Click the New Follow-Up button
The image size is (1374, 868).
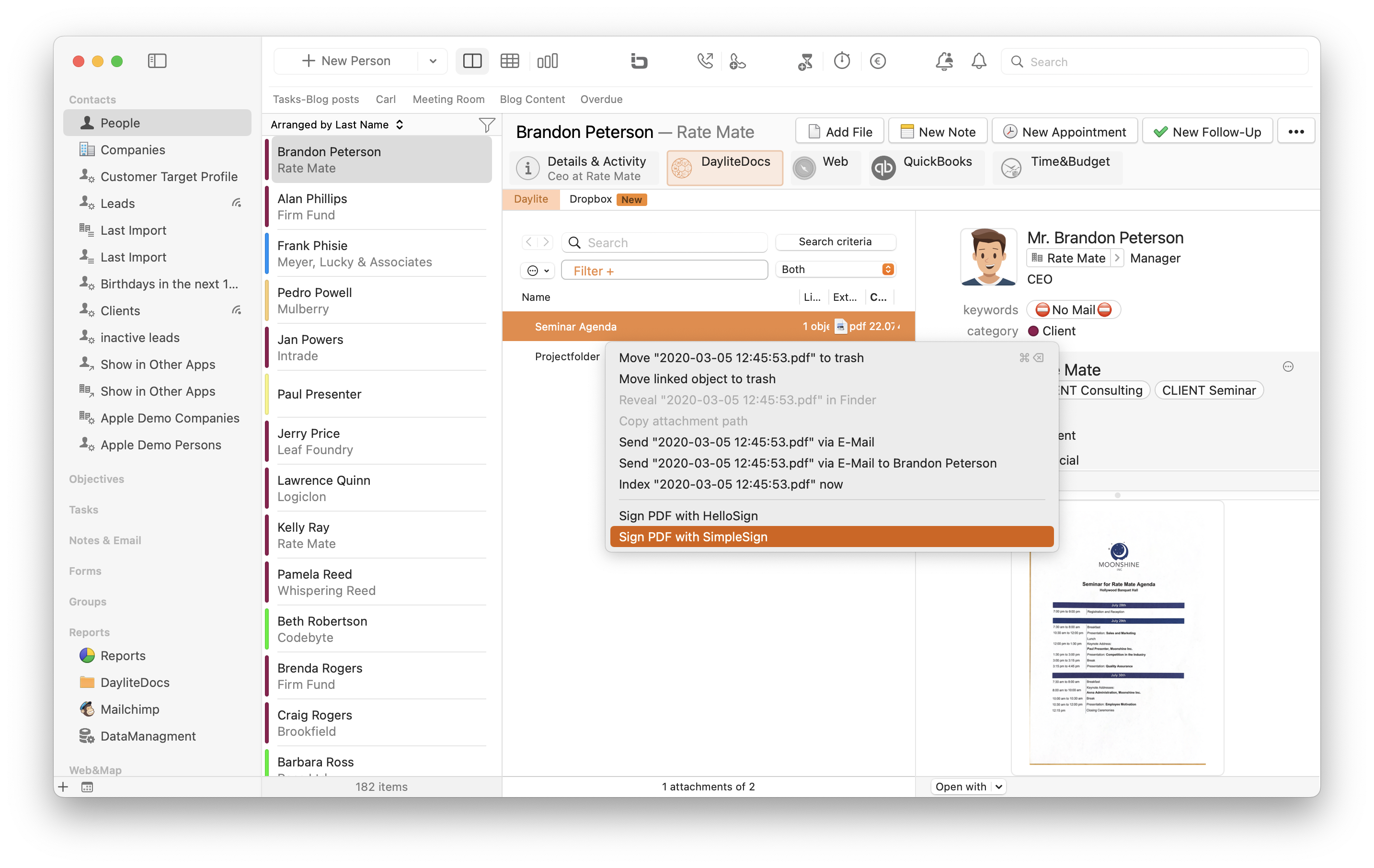coord(1207,132)
